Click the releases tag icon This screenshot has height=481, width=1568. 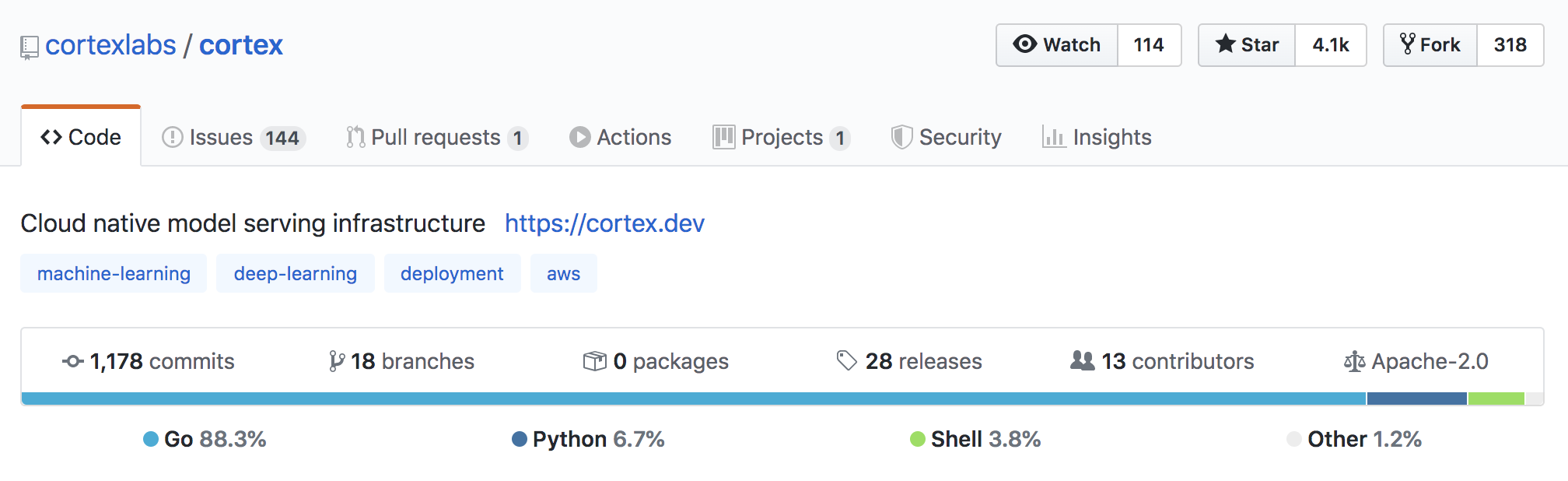coord(846,361)
